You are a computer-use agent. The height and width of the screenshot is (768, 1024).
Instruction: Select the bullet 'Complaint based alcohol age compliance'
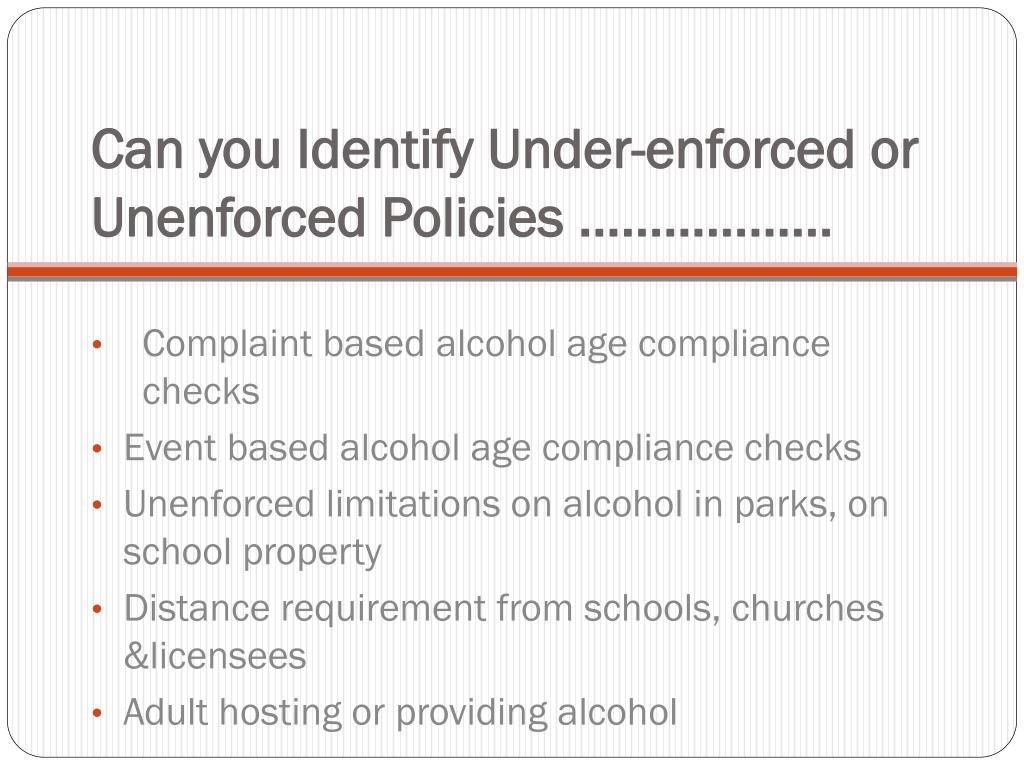click(486, 345)
